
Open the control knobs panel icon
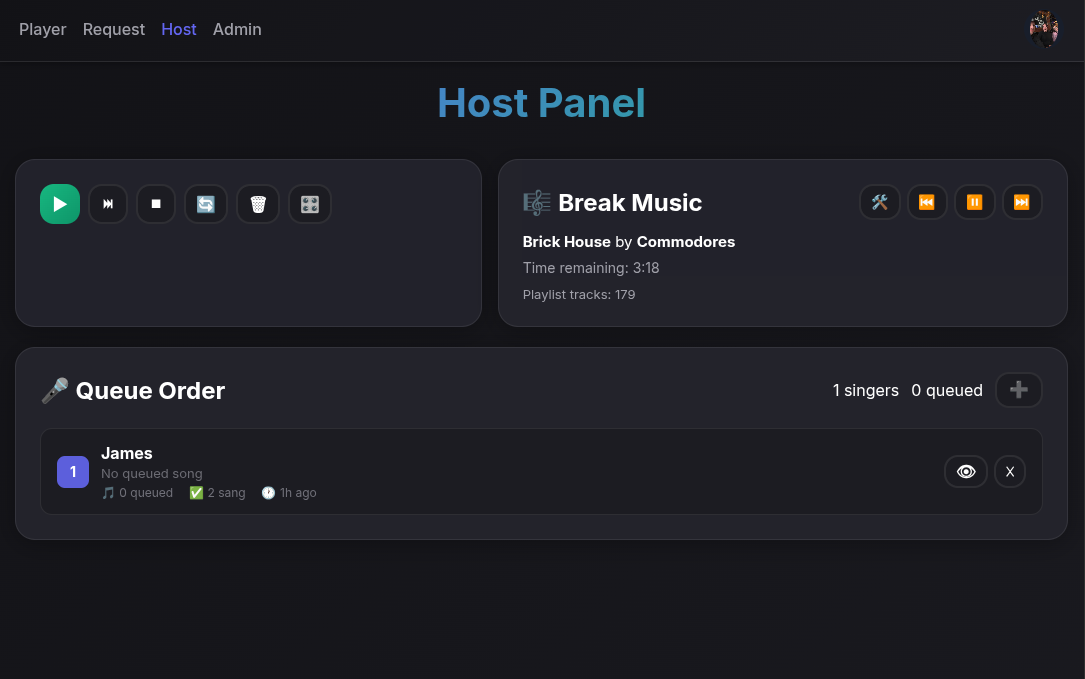[x=310, y=204]
